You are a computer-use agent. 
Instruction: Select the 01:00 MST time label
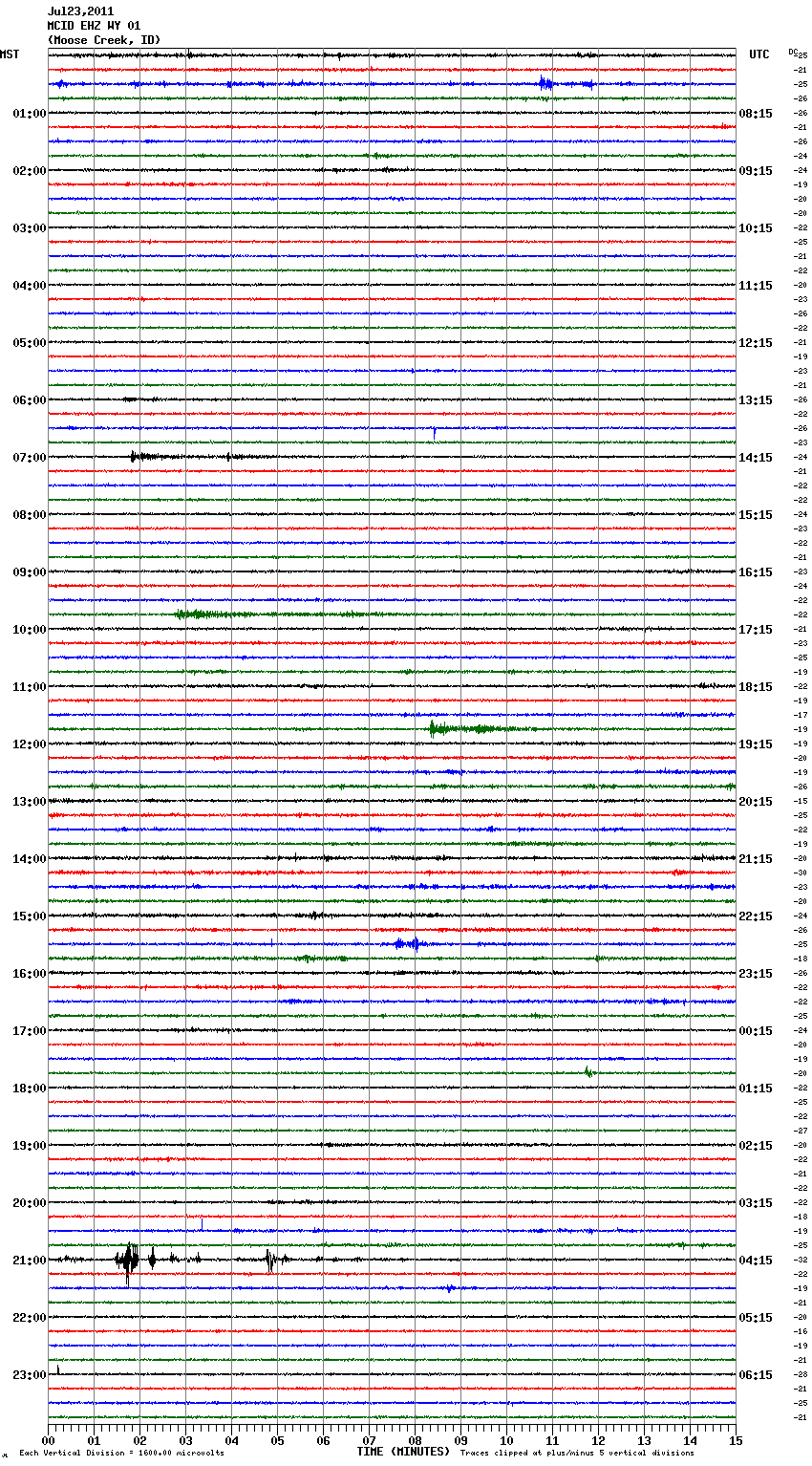[29, 114]
